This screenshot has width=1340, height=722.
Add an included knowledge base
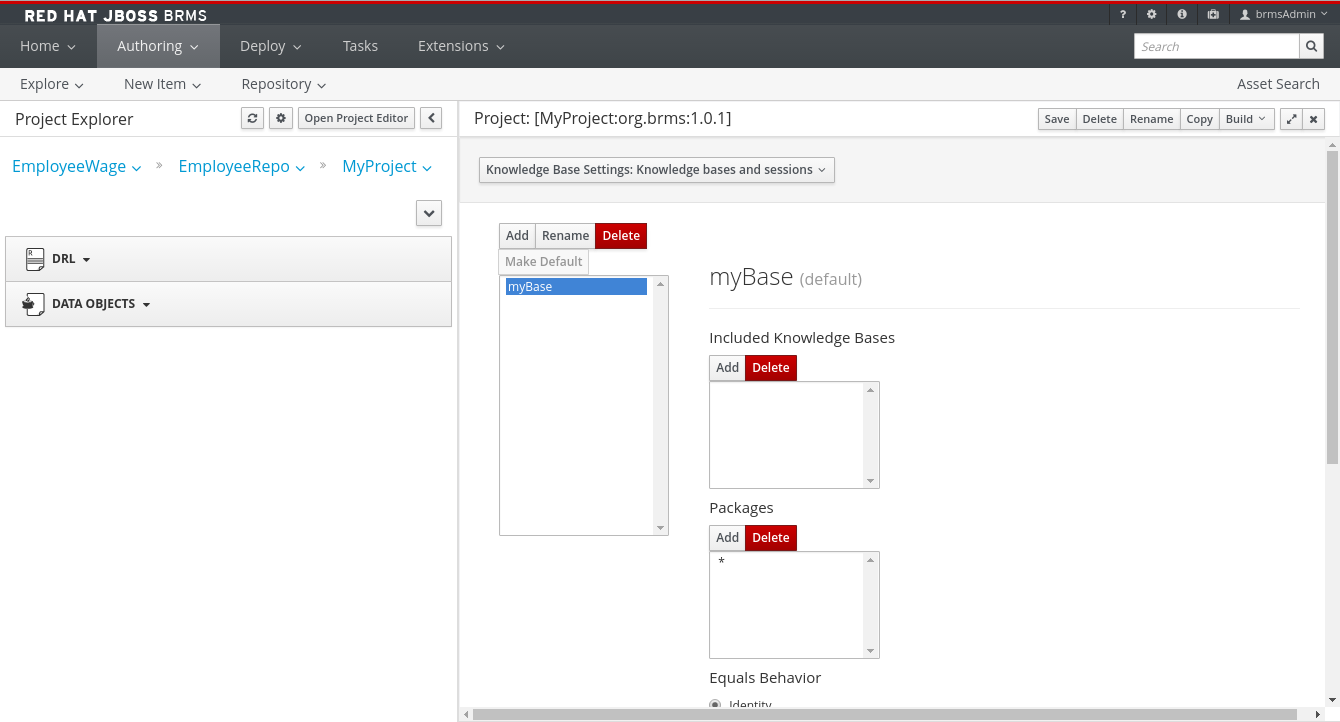(x=727, y=368)
